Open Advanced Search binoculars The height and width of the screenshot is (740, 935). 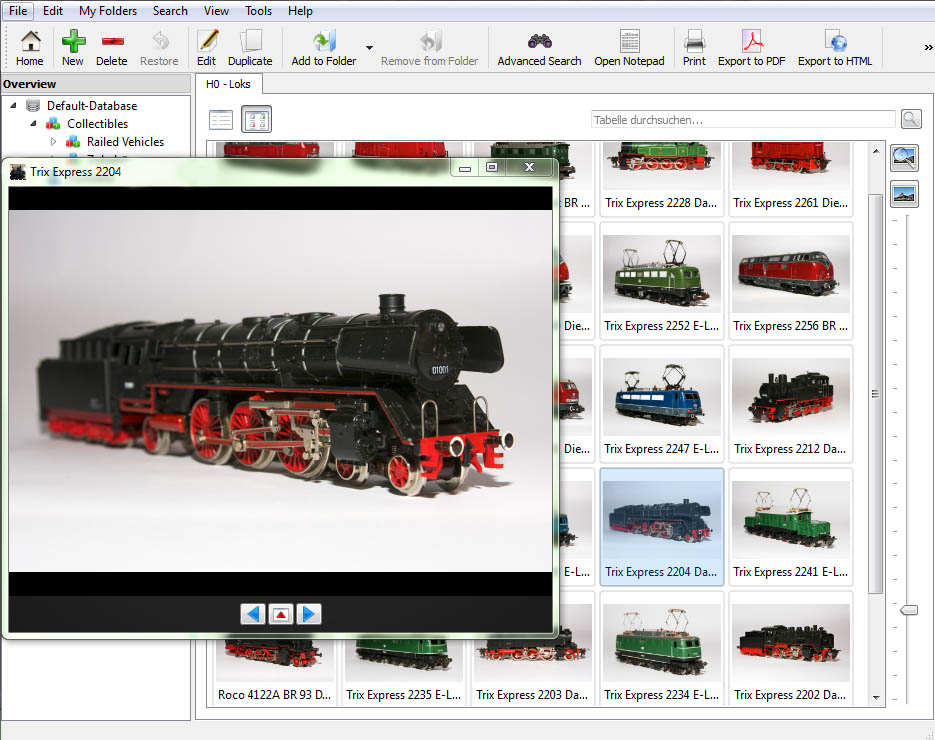pos(539,48)
